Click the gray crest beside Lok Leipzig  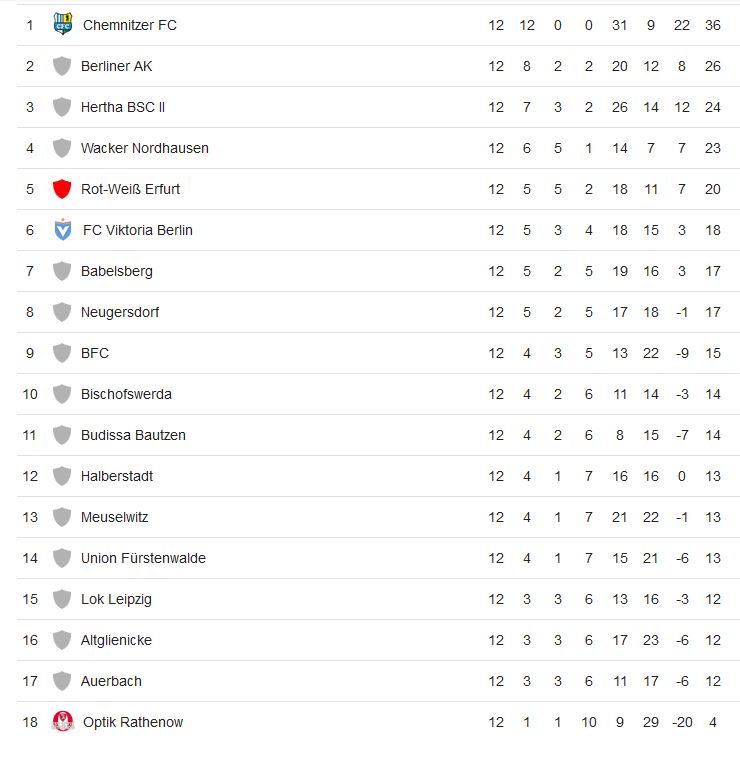pos(62,599)
